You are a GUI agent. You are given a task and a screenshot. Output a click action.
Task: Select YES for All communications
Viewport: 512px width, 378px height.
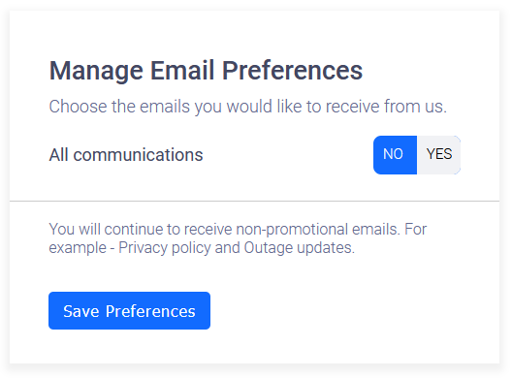(x=439, y=155)
